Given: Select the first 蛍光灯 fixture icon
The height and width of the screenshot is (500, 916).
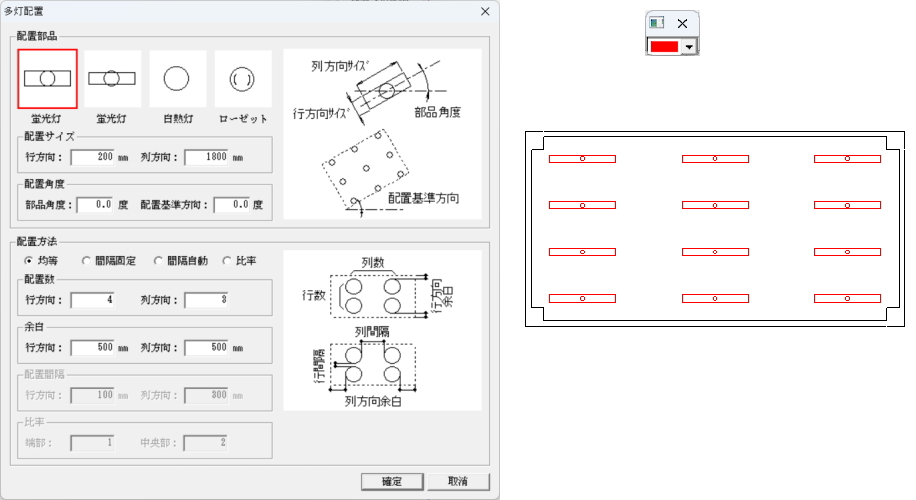Looking at the screenshot, I should point(47,79).
